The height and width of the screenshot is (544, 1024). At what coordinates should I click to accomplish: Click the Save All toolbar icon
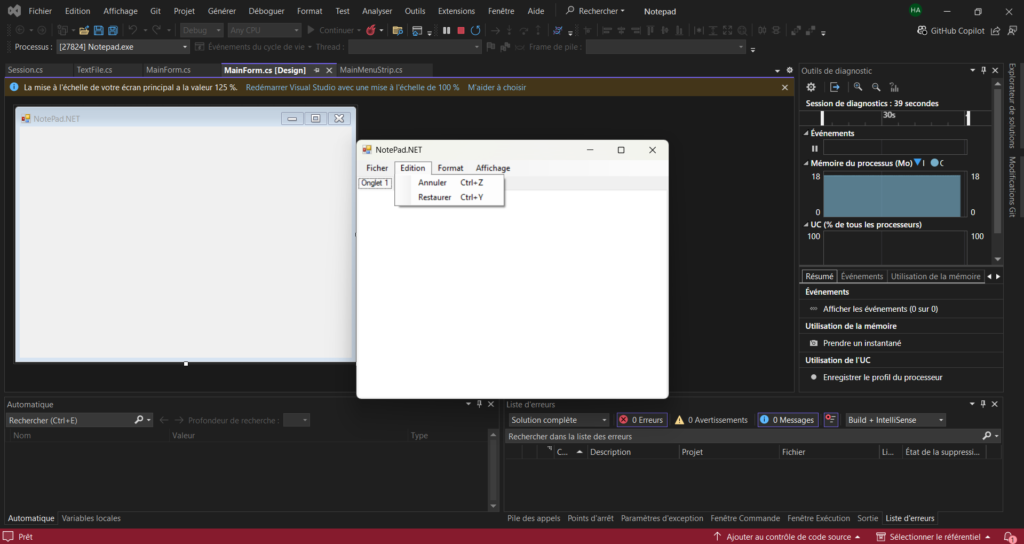pyautogui.click(x=113, y=30)
